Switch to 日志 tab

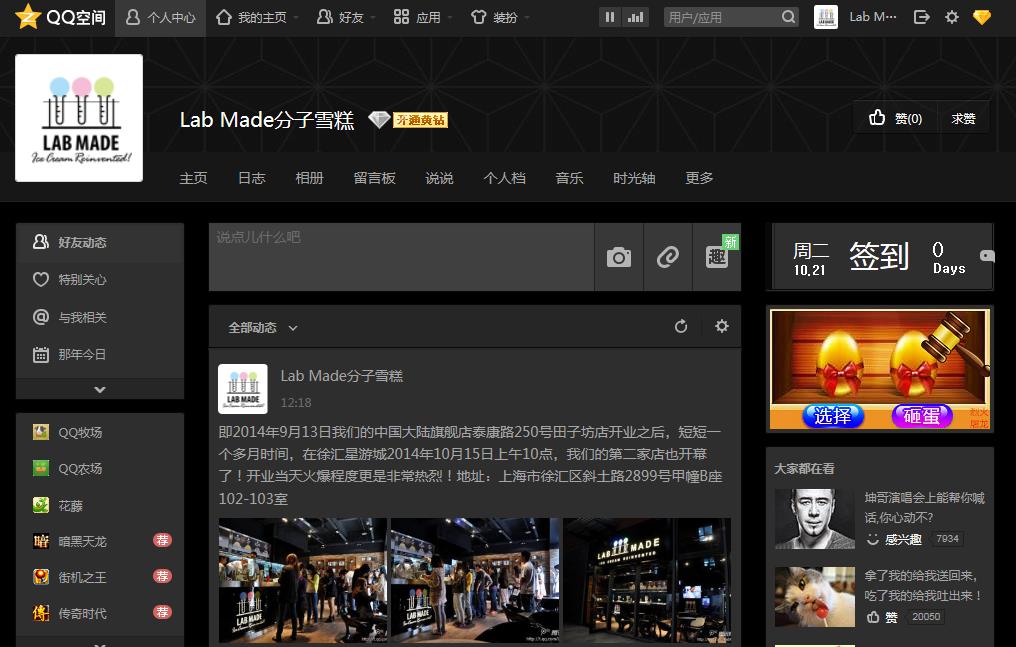251,178
